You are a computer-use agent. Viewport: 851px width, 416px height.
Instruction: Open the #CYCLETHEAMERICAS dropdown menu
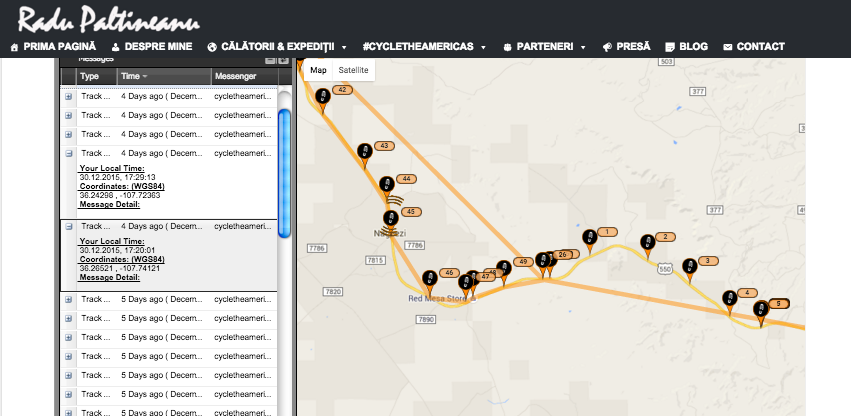pos(424,46)
